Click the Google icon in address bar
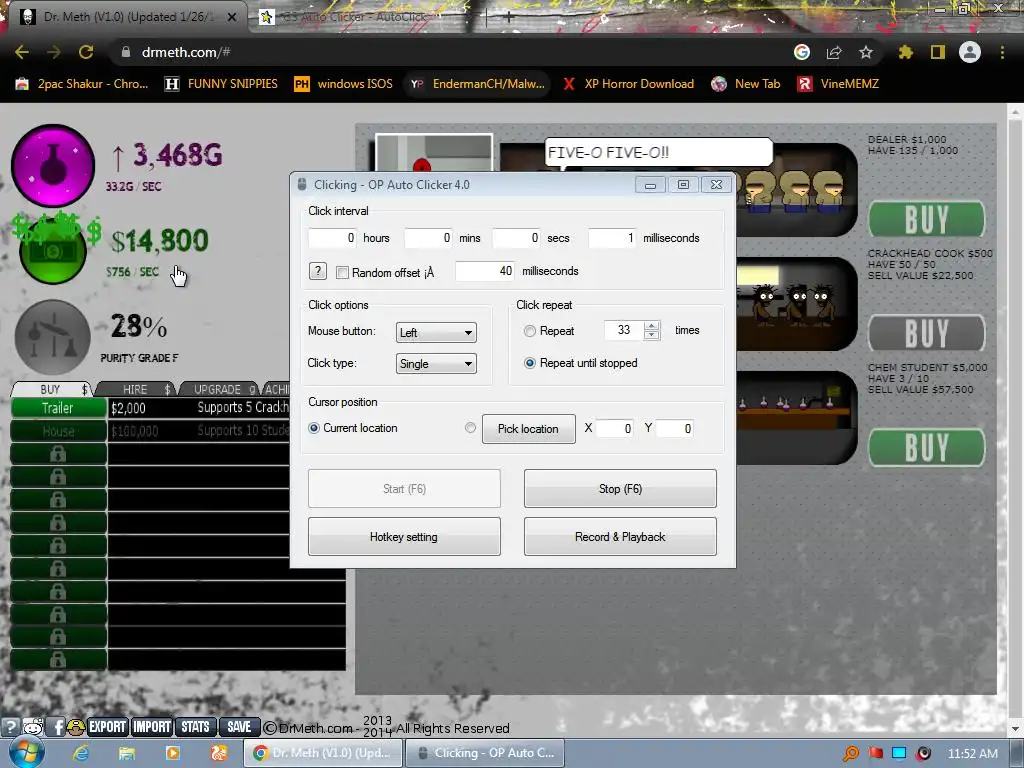 coord(802,52)
